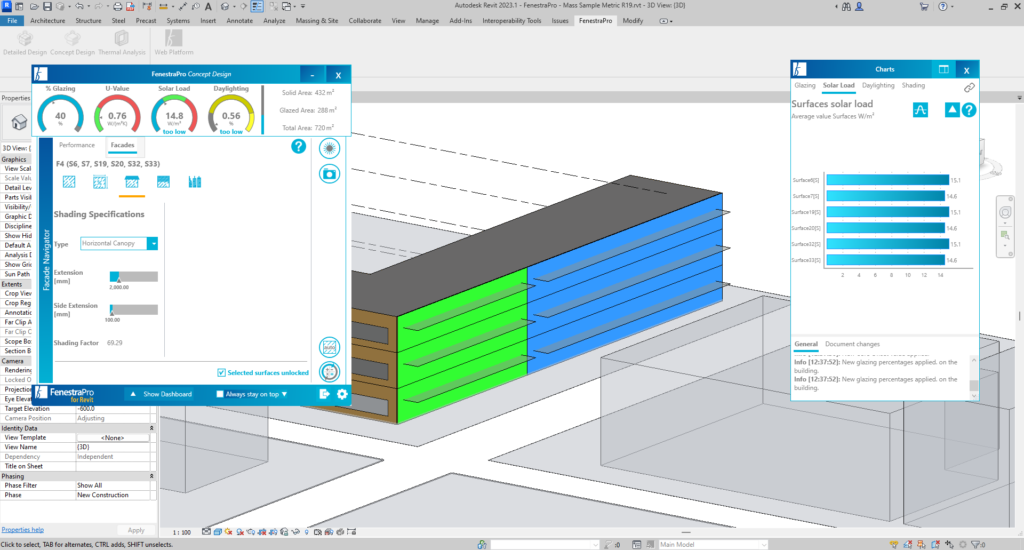Click the link icon in Charts panel
The image size is (1024, 550).
pyautogui.click(x=969, y=88)
